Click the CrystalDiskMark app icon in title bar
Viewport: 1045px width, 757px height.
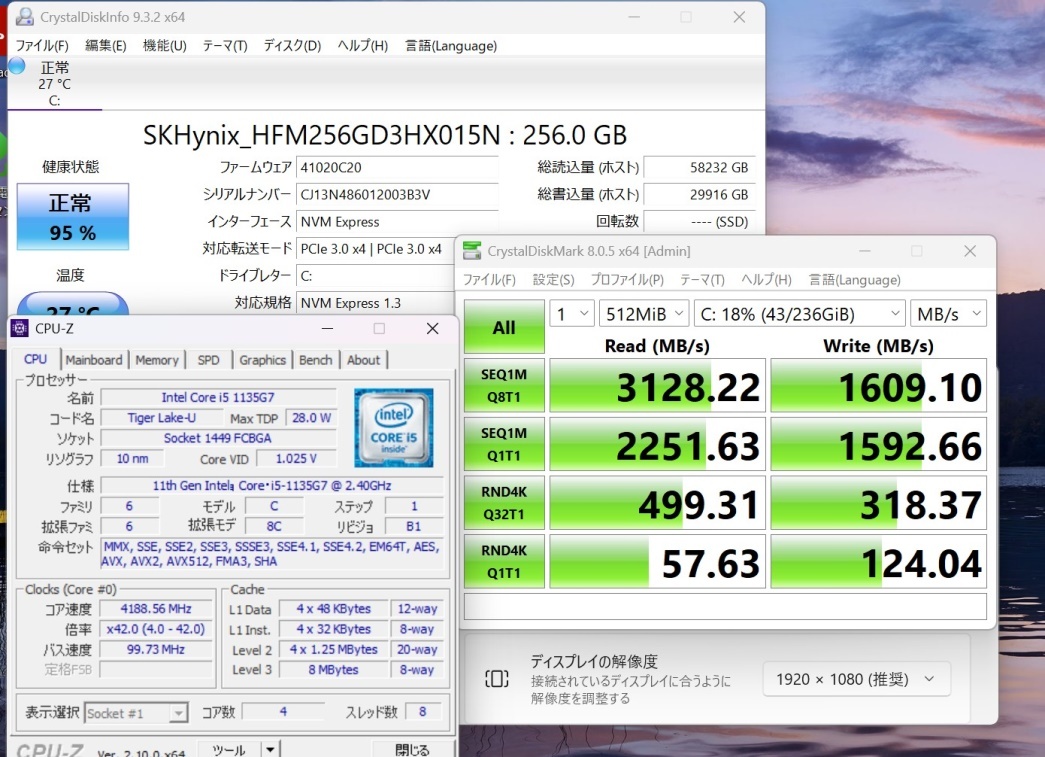(x=472, y=251)
